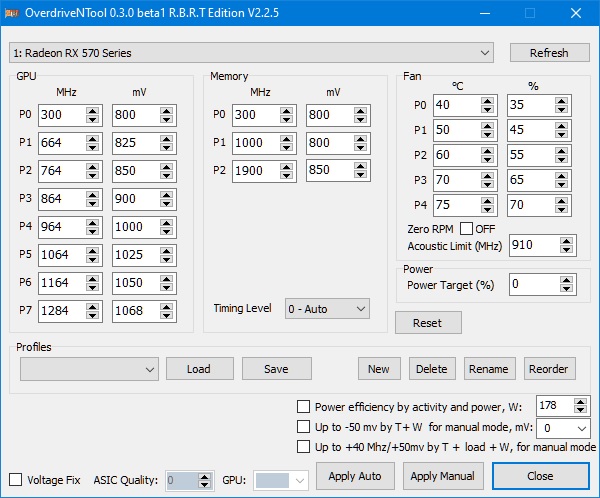Decrease GPU P6 mV with down arrow
The width and height of the screenshot is (600, 498).
coord(166,287)
